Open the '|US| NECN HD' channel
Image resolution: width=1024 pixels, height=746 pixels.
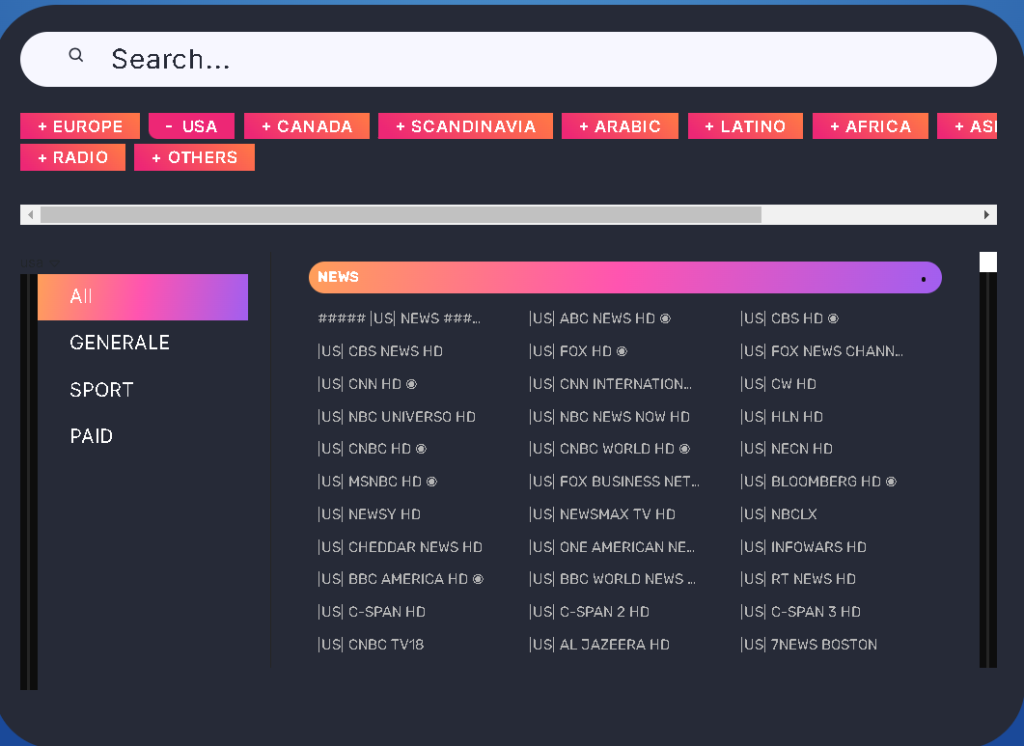(x=786, y=449)
